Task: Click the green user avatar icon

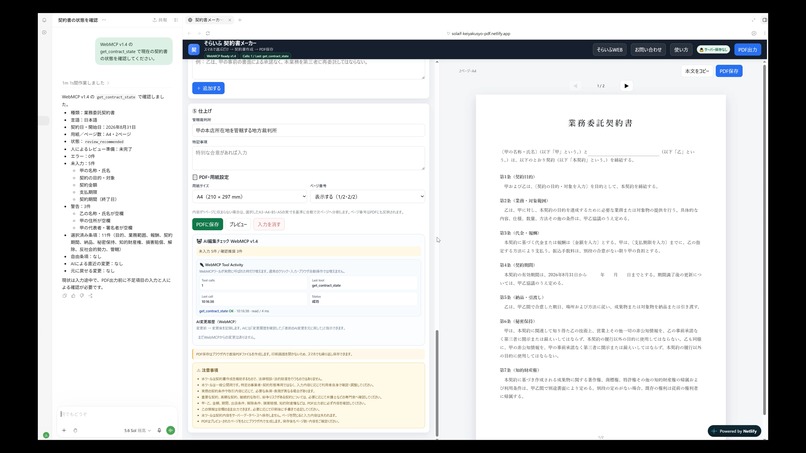Action: [46, 435]
